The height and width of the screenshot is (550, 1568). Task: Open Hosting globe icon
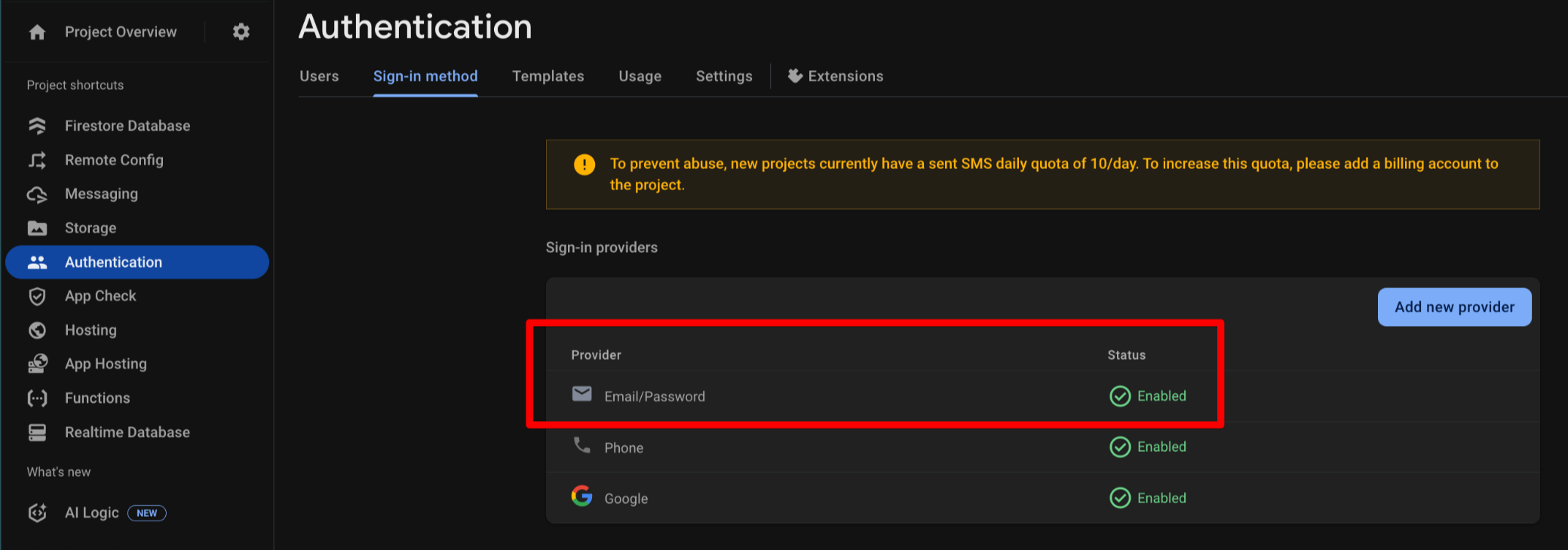tap(37, 330)
